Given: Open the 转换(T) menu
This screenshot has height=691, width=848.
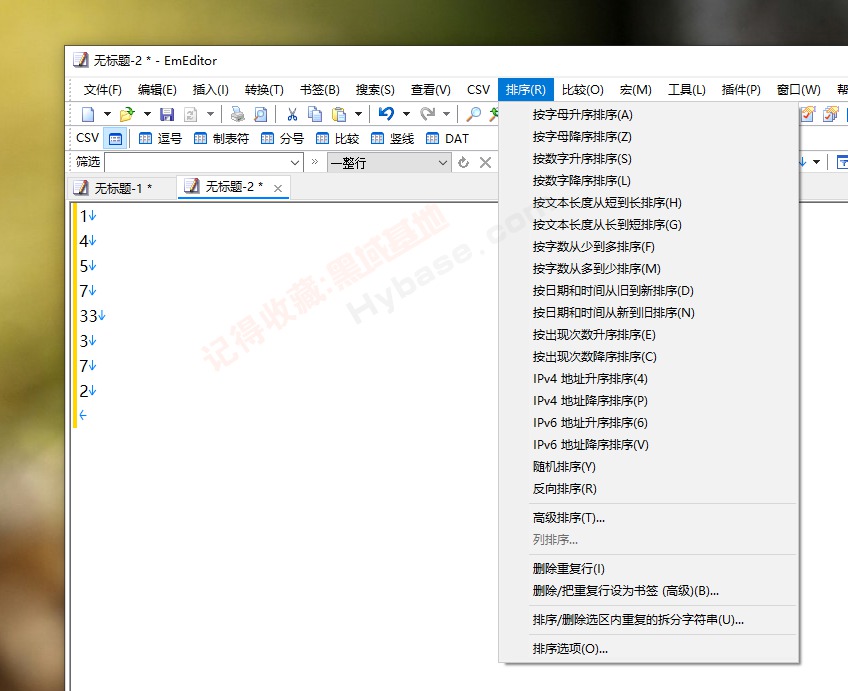Looking at the screenshot, I should tap(264, 90).
